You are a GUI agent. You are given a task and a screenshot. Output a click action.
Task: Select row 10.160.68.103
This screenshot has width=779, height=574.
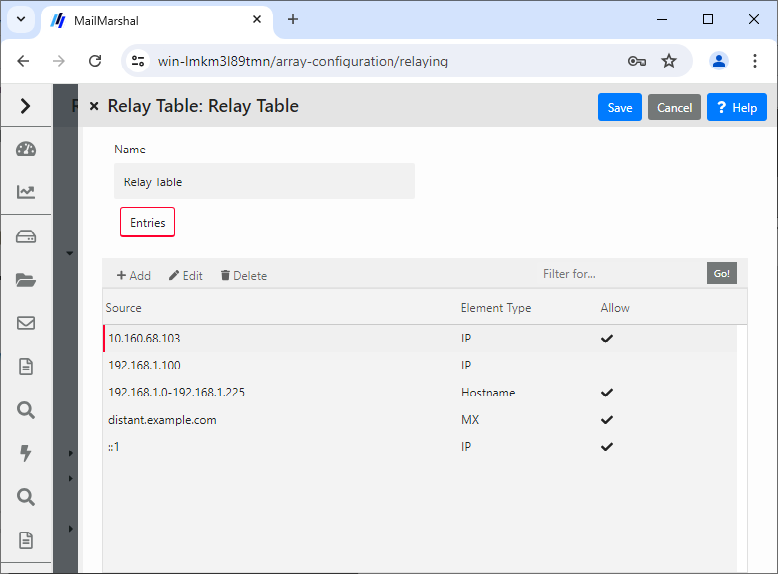pos(420,338)
